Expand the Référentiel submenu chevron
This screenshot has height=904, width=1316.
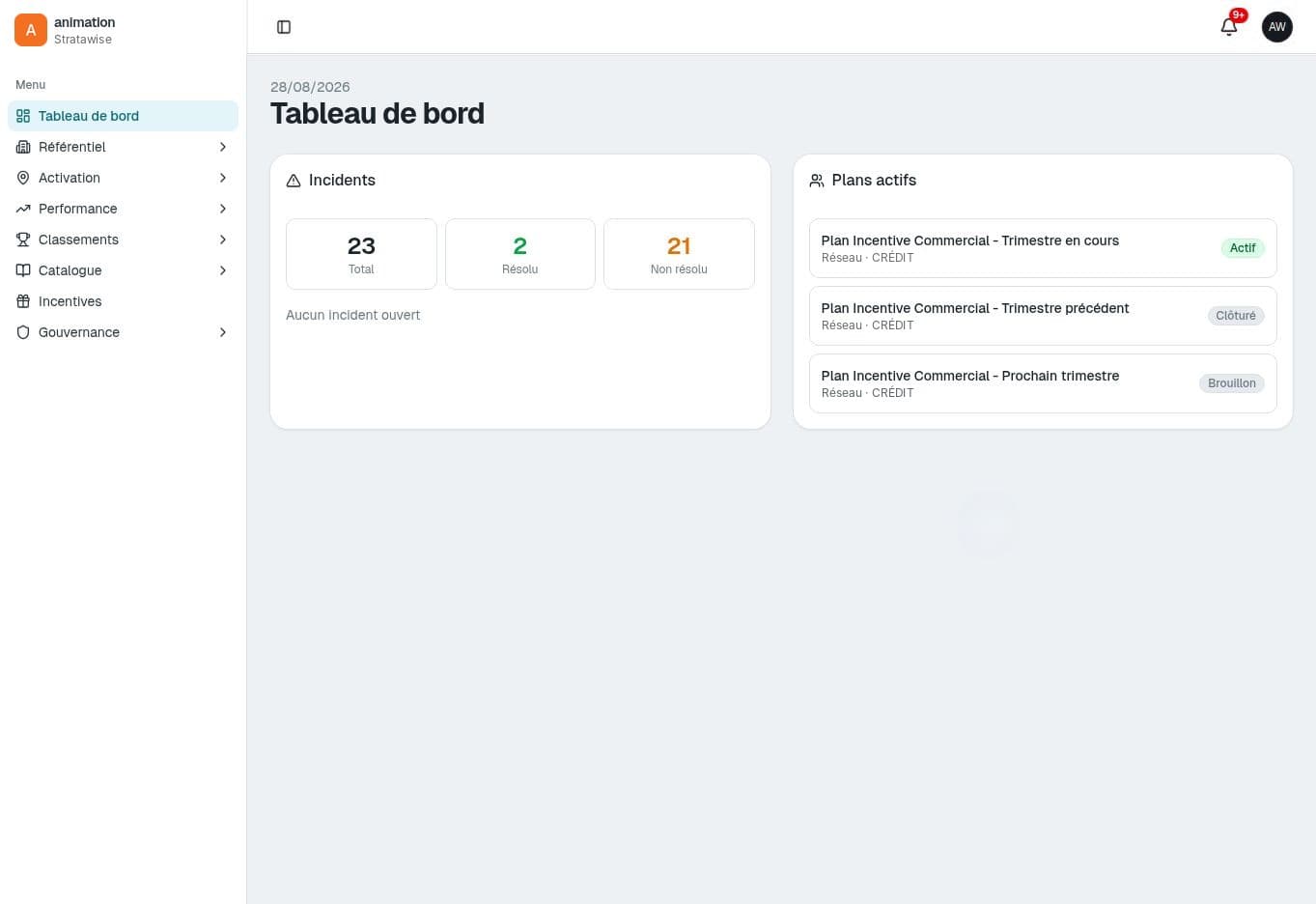click(x=223, y=147)
